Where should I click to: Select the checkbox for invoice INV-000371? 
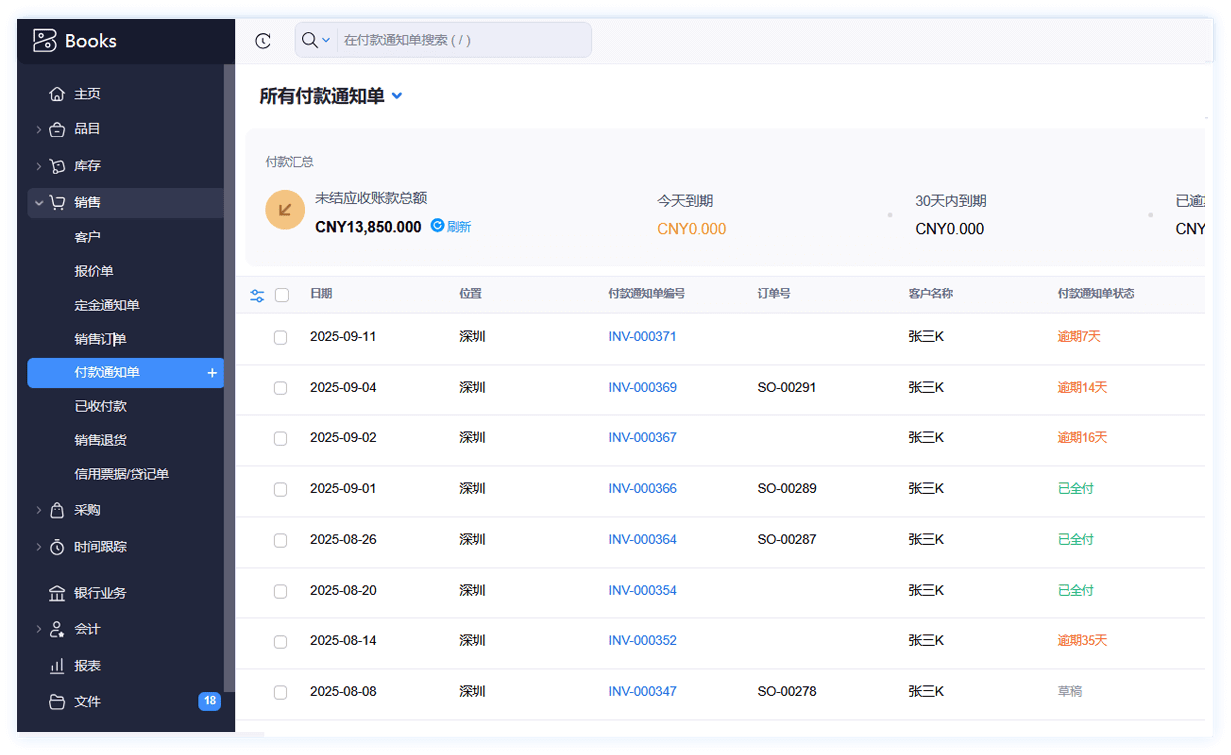coord(281,337)
